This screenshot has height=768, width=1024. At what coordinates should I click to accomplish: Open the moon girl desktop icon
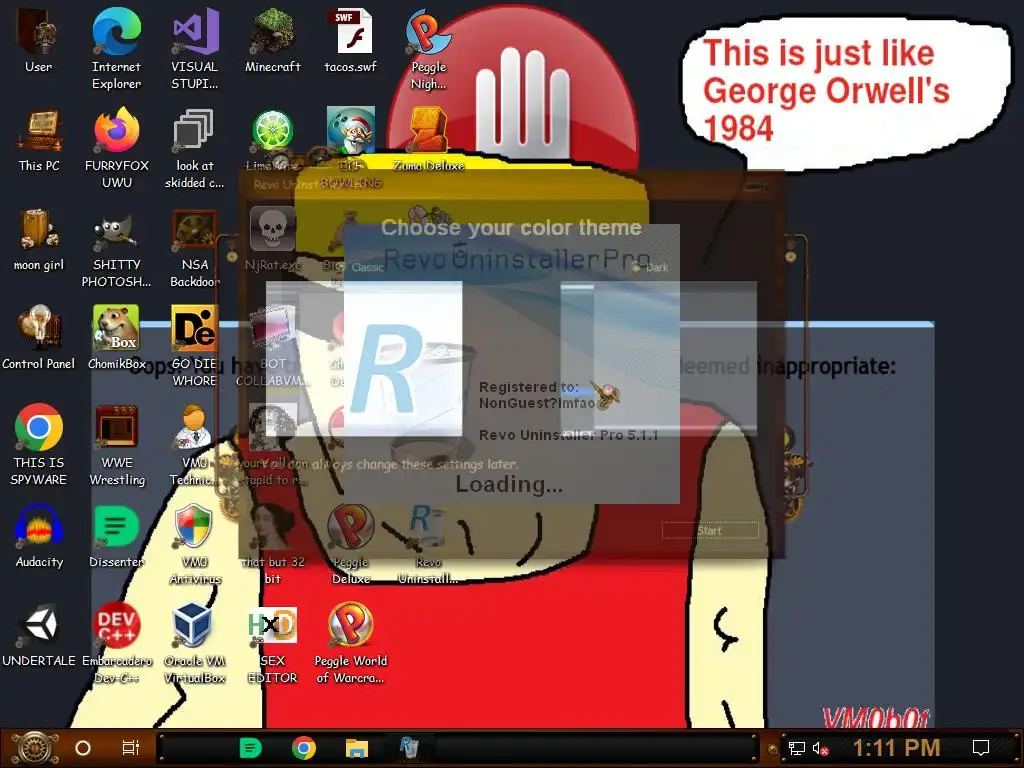tap(39, 240)
